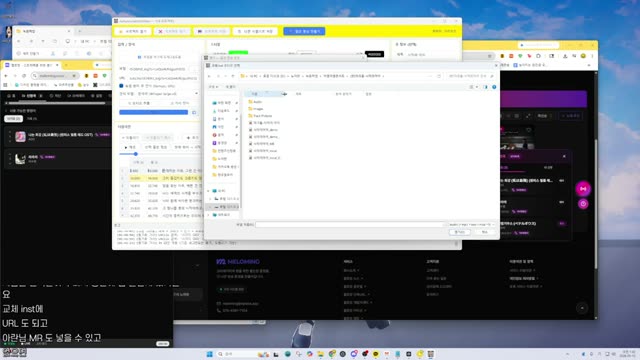640x360 pixels.
Task: Expand the Network node in sidebar
Action: pos(209,215)
